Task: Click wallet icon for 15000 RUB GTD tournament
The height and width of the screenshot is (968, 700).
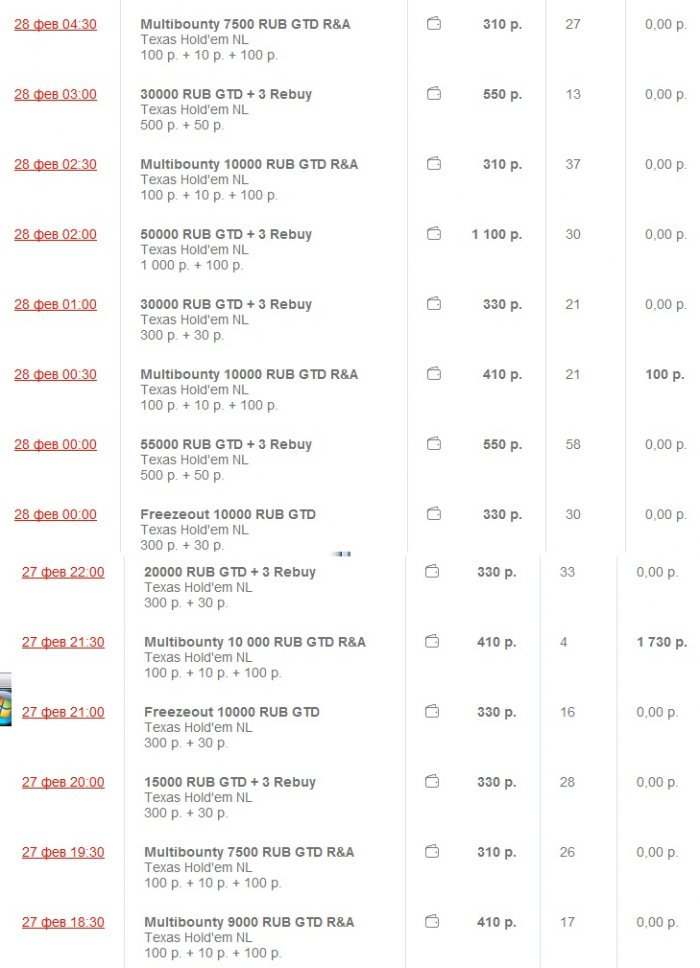Action: 432,782
